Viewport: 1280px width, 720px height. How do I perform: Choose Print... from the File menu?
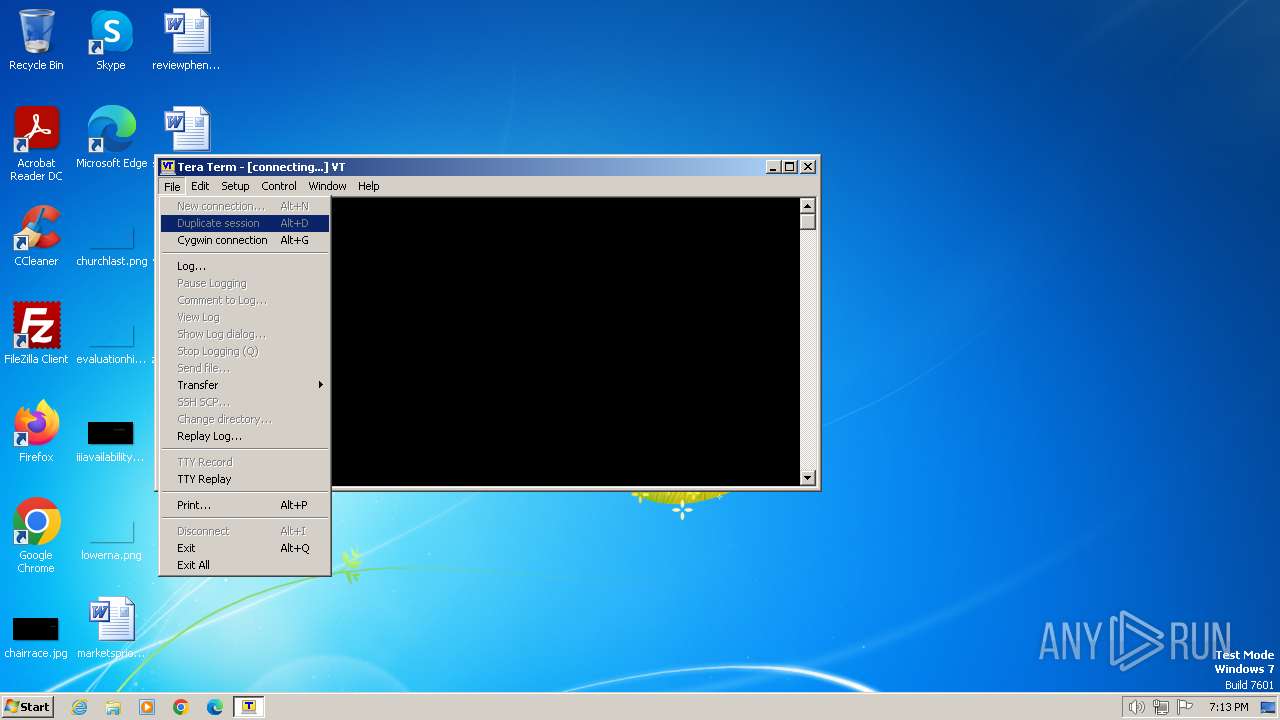[x=245, y=505]
